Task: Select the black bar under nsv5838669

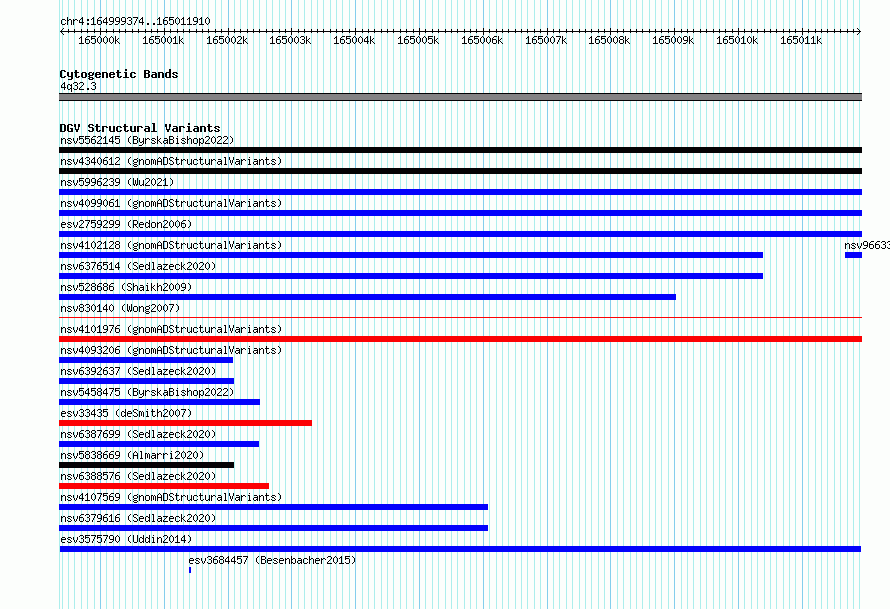Action: coord(146,465)
